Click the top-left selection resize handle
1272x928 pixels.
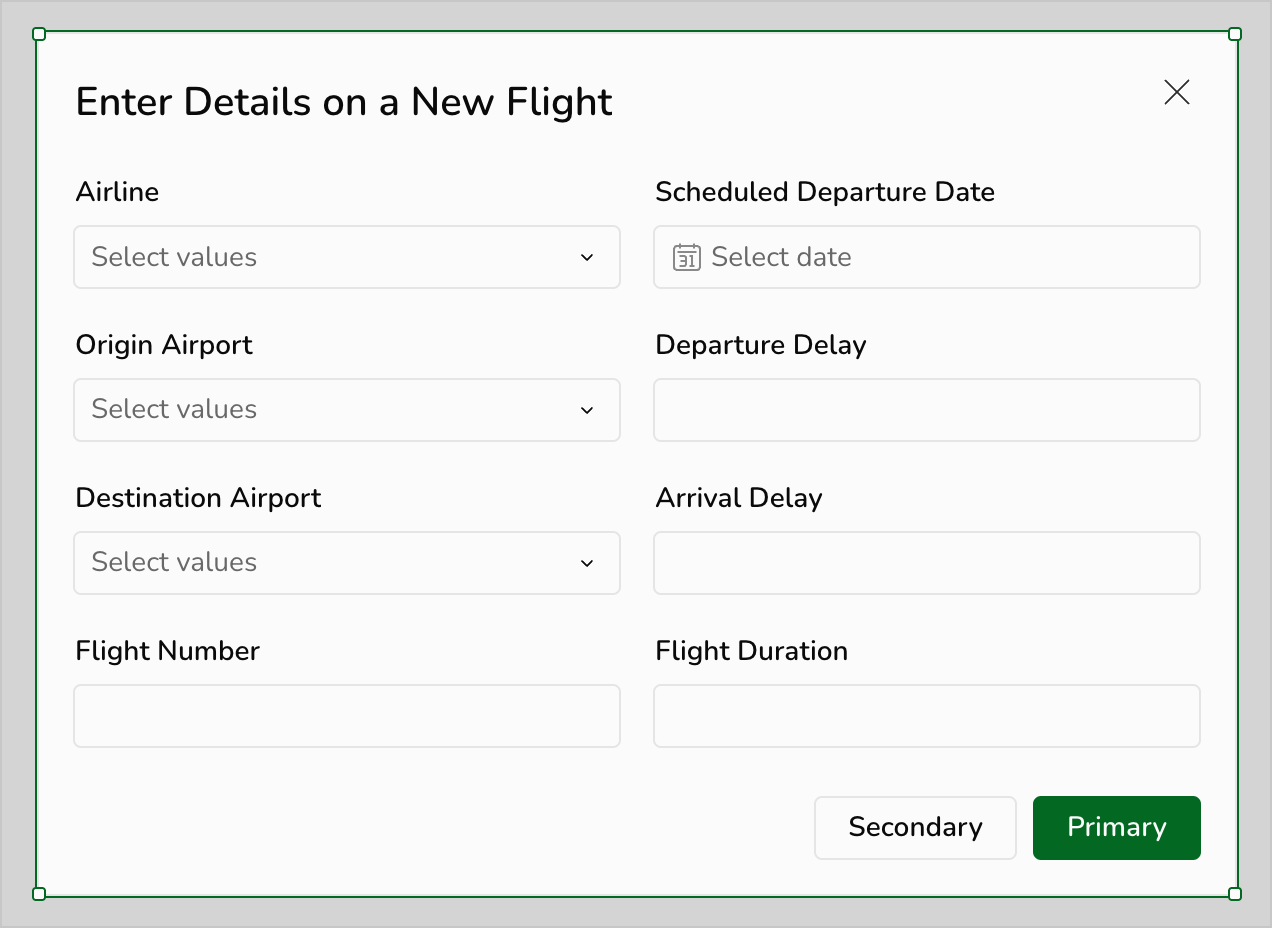(x=39, y=34)
